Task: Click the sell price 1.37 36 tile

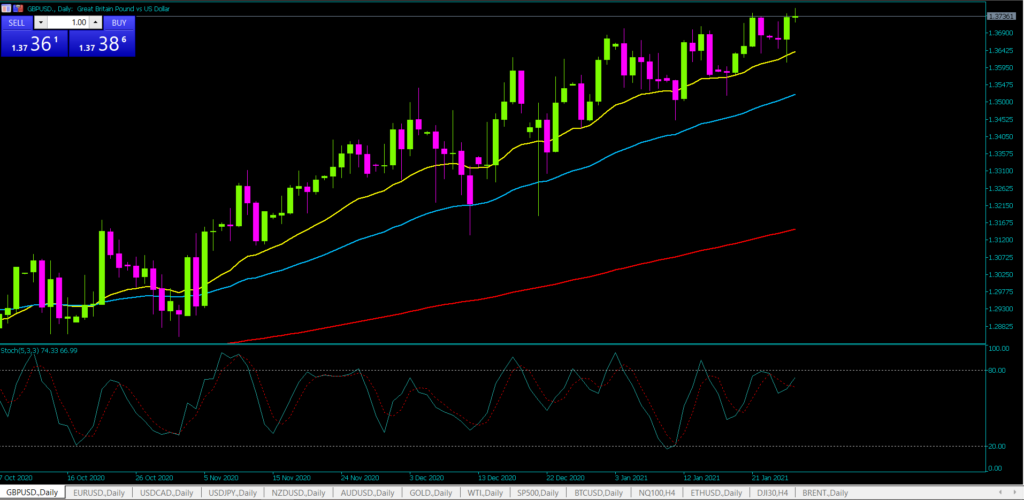Action: click(33, 43)
